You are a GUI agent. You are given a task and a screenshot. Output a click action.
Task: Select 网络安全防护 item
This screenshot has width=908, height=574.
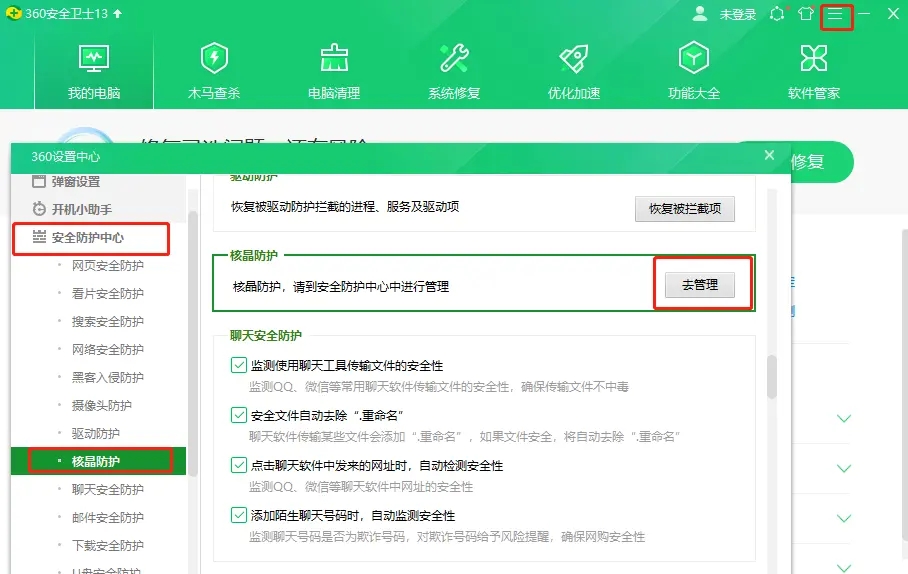(x=108, y=349)
